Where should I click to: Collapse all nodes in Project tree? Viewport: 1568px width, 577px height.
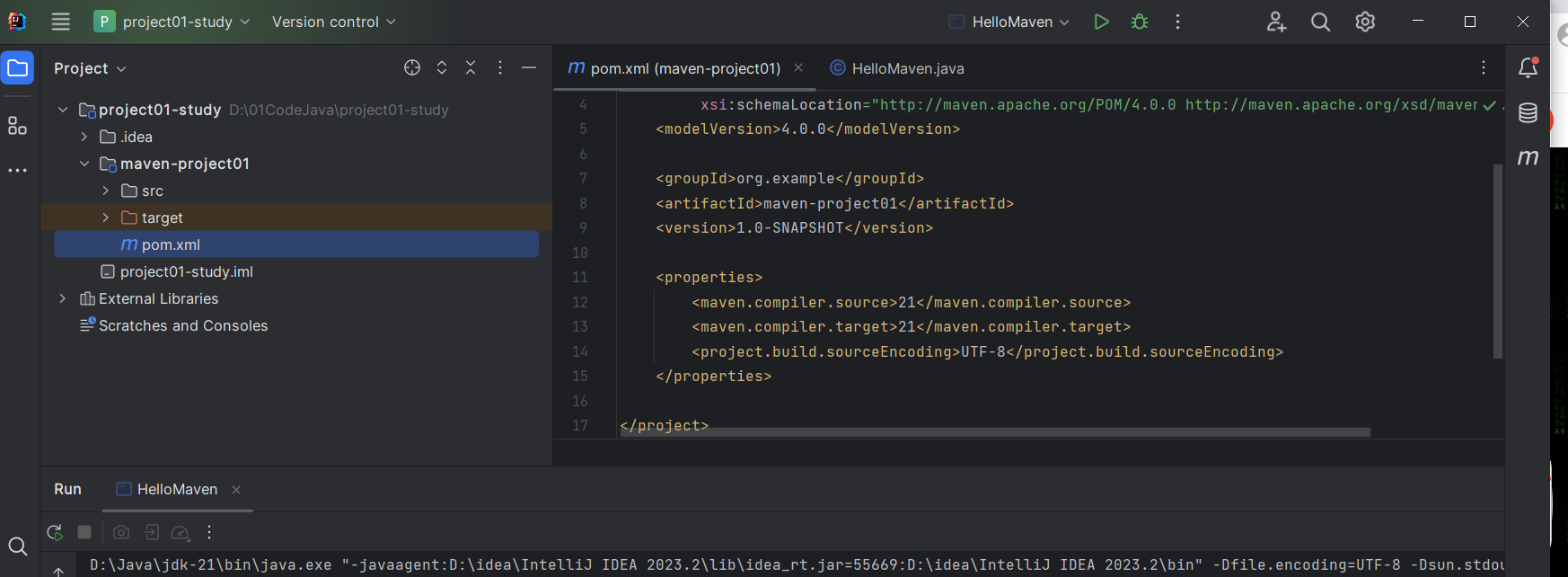point(471,67)
